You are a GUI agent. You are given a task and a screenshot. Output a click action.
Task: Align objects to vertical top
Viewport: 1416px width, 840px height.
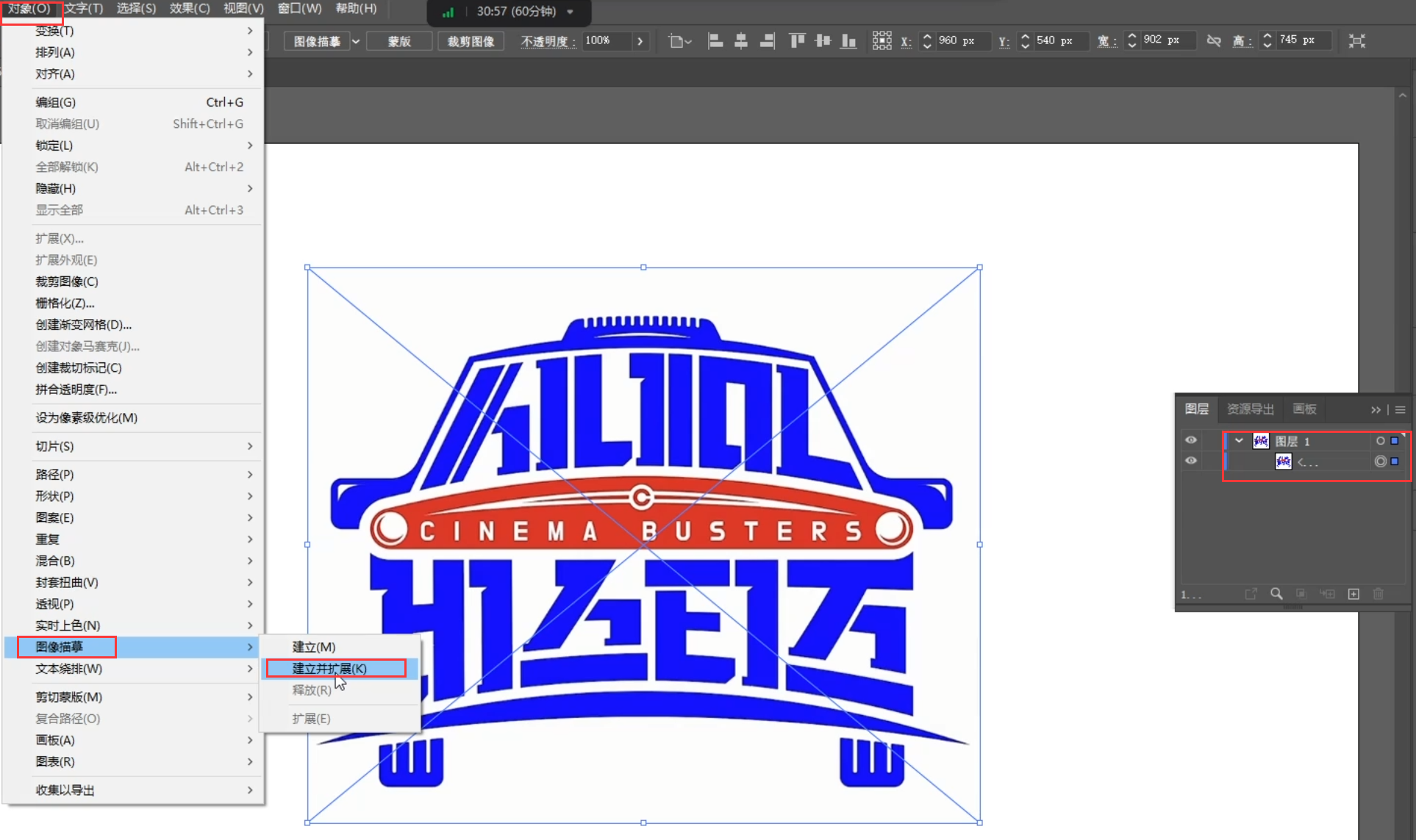797,41
